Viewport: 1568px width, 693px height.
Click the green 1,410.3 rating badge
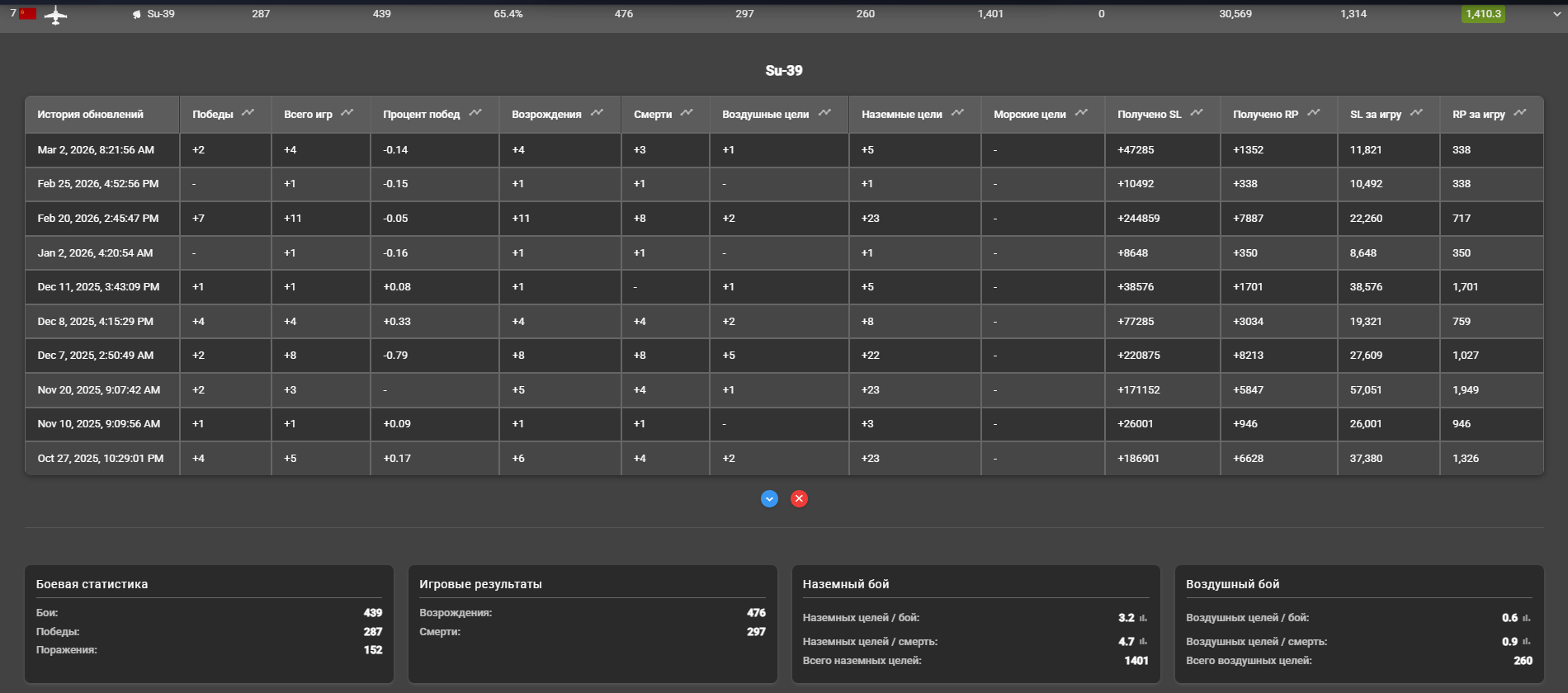pyautogui.click(x=1483, y=14)
